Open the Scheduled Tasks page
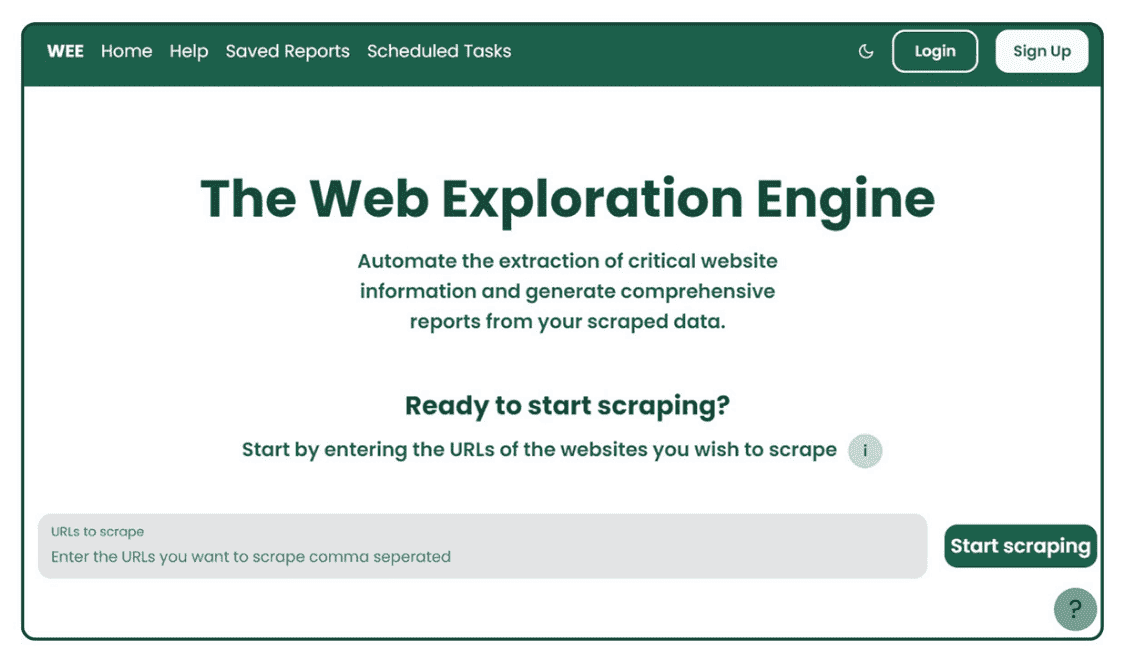This screenshot has width=1127, height=666. [439, 51]
